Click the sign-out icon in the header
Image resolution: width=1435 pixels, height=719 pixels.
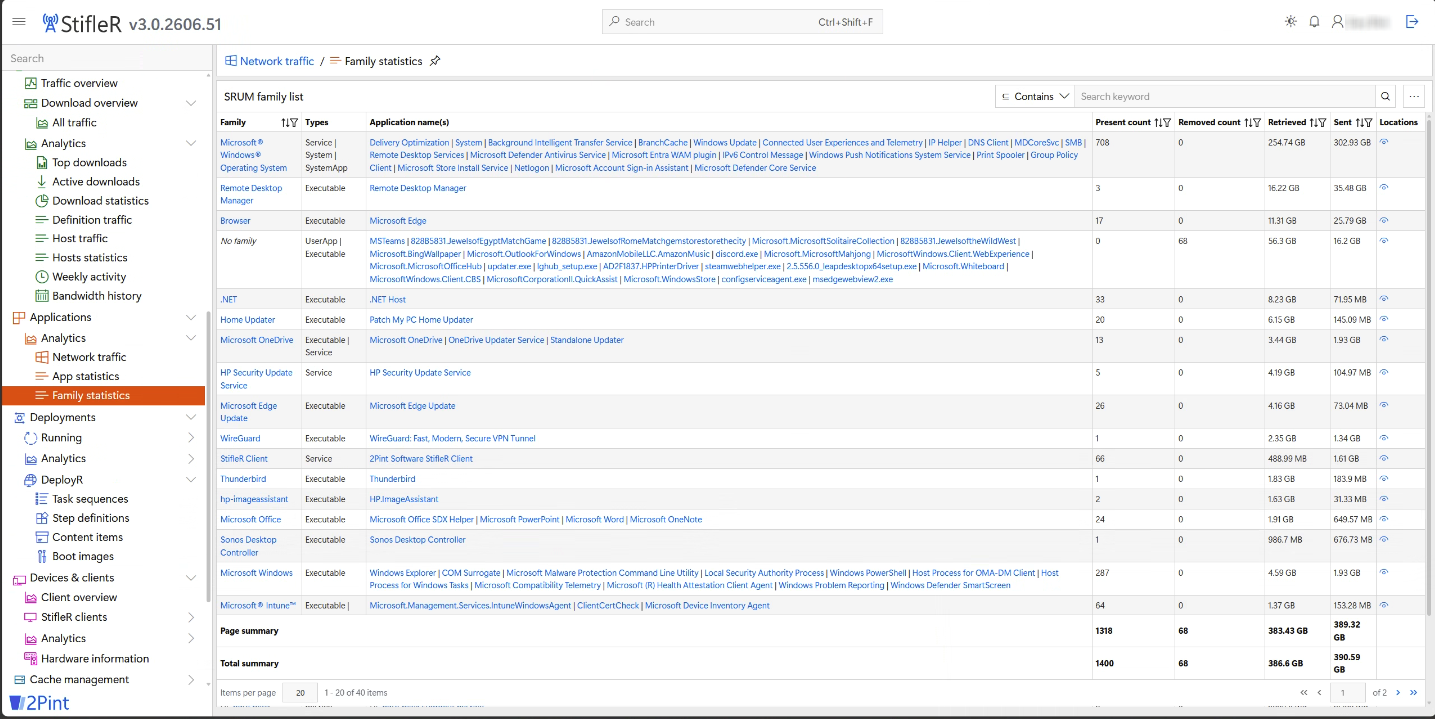[1412, 21]
